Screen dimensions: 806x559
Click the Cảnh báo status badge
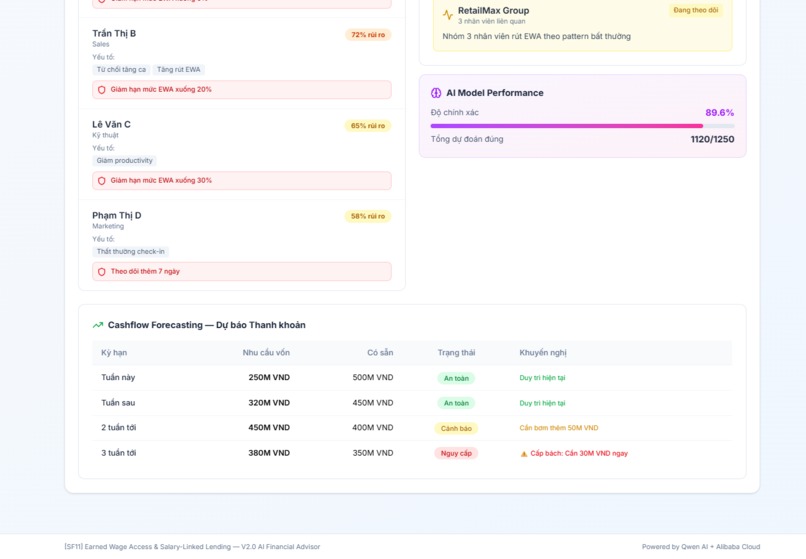click(x=456, y=428)
